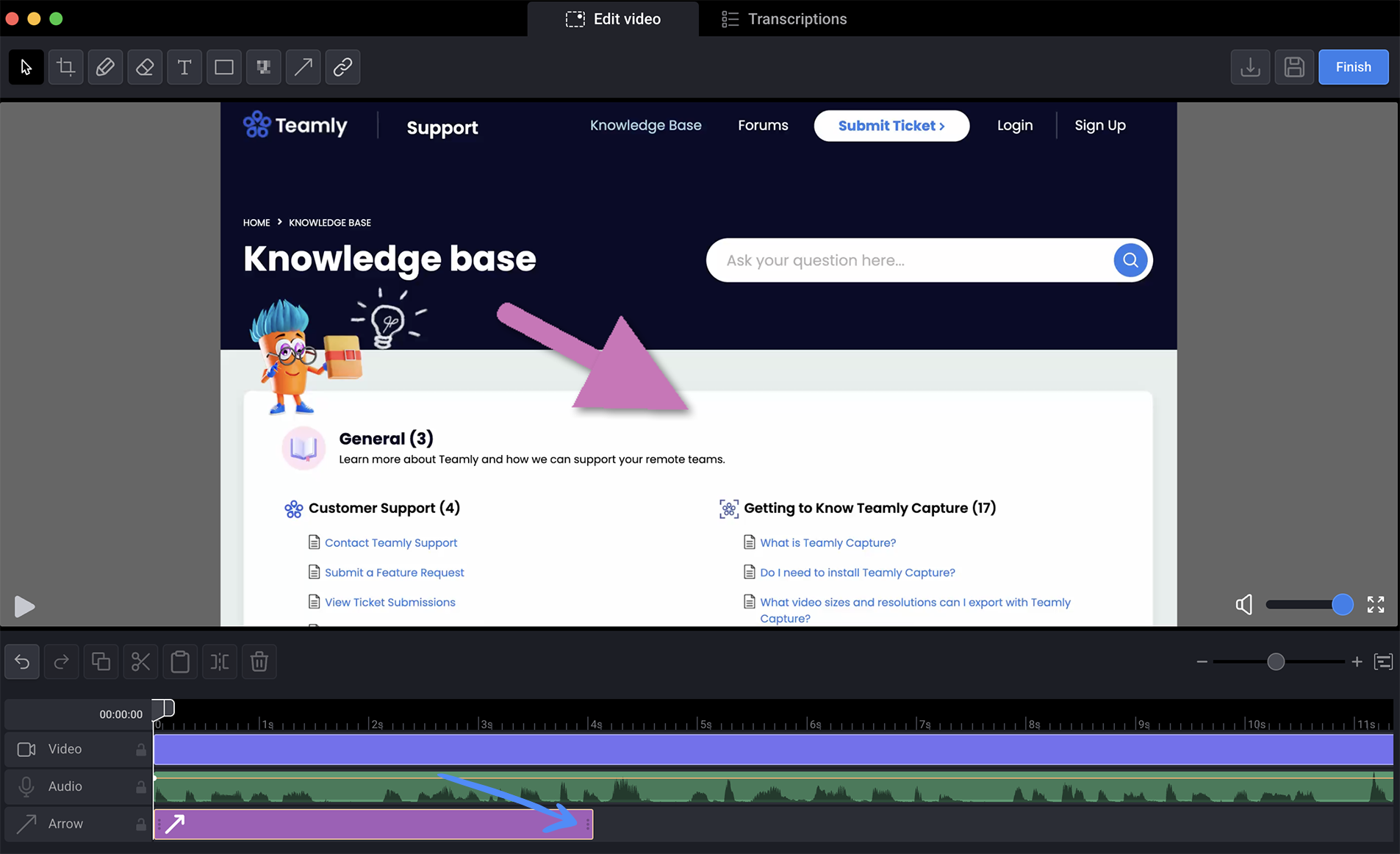This screenshot has width=1400, height=854.
Task: Select the pointer selection tool
Action: (x=26, y=67)
